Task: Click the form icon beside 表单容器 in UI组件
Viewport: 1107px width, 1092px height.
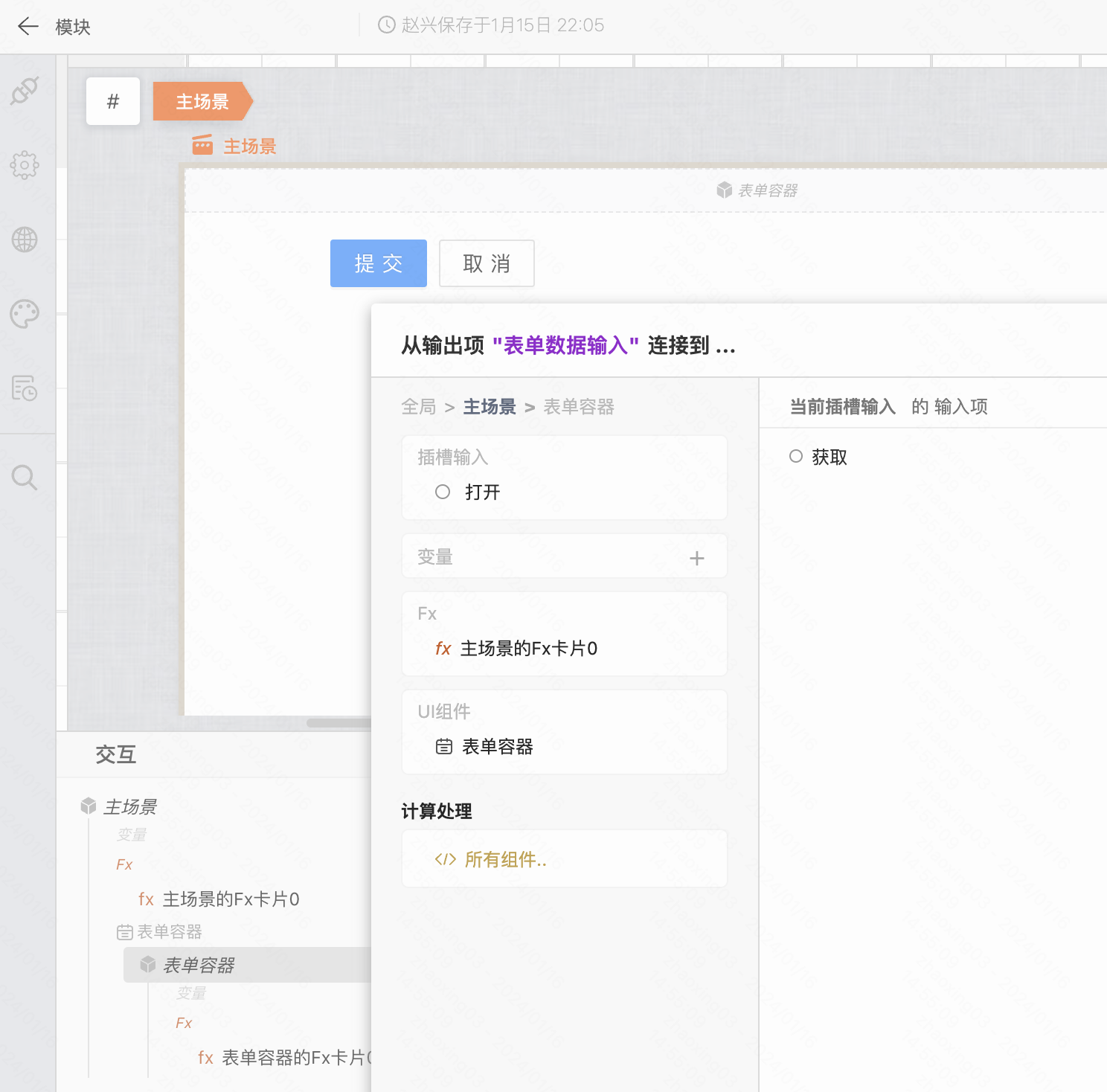Action: coord(444,747)
